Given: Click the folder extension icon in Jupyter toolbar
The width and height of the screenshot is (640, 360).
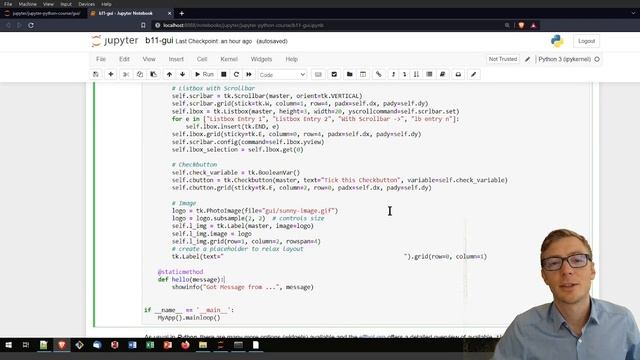Looking at the screenshot, I should [349, 74].
